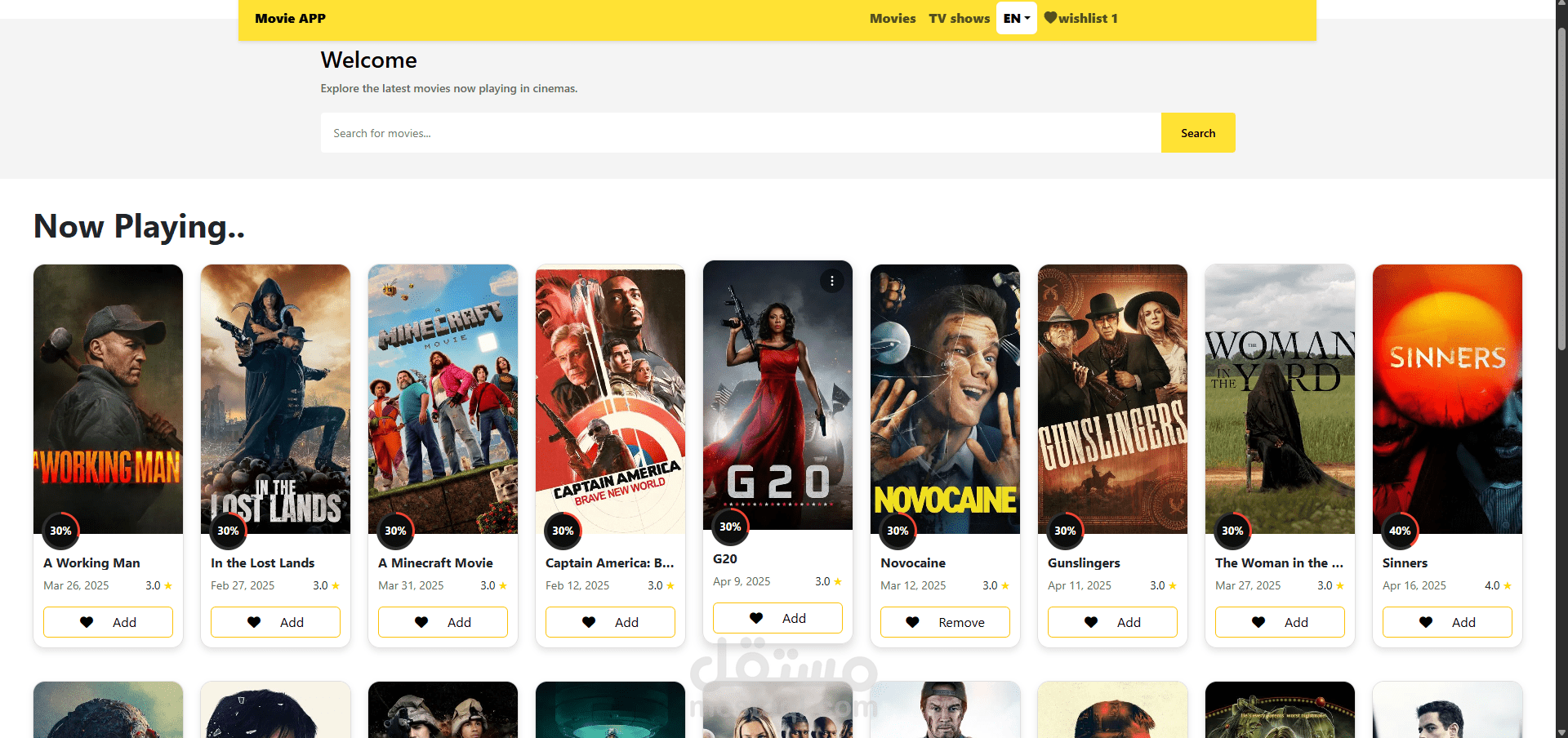Click the star rating 3.0 on Gunslingers
This screenshot has width=1568, height=738.
1163,585
